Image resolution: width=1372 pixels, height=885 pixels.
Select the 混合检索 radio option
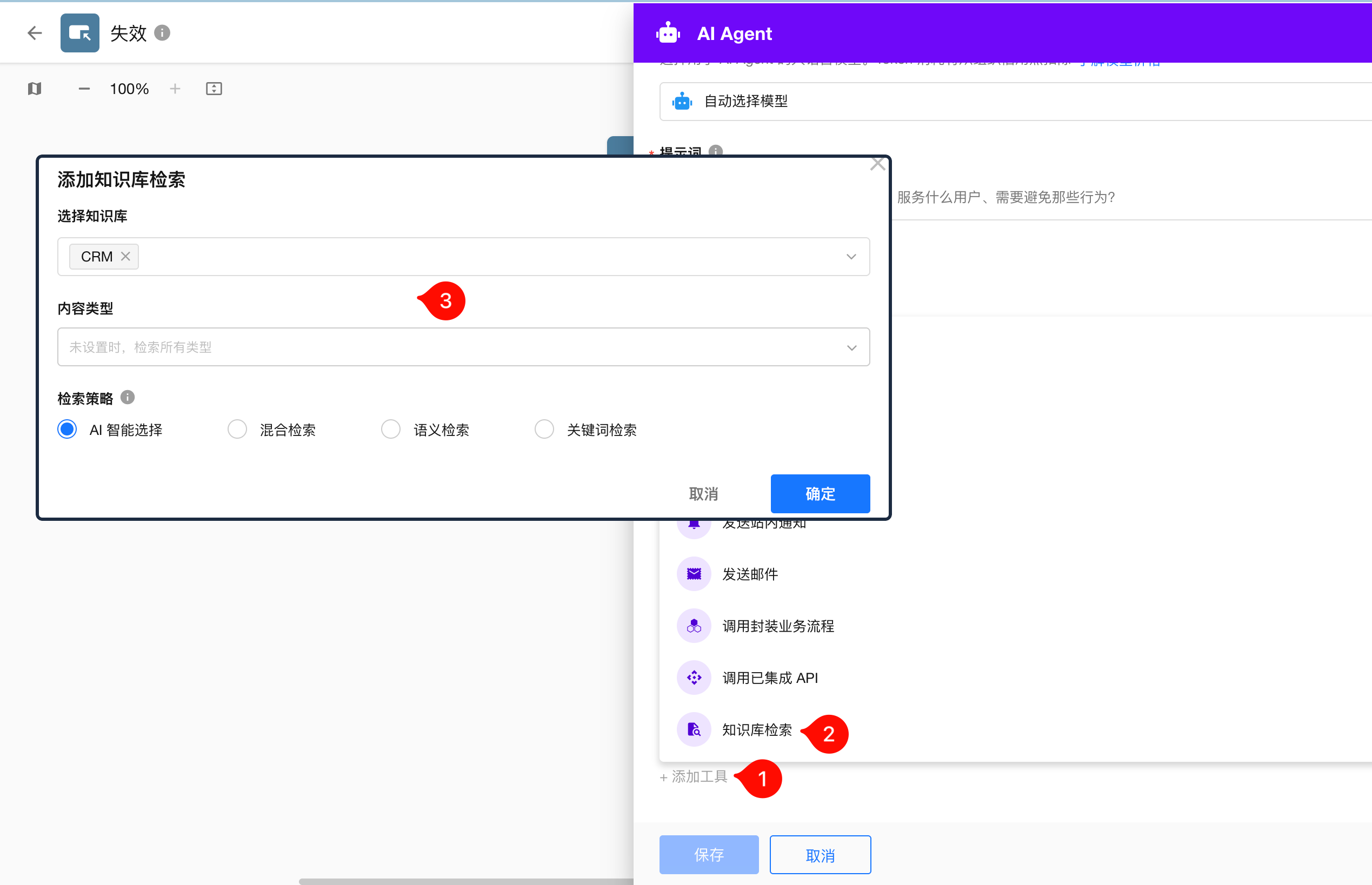(x=237, y=430)
